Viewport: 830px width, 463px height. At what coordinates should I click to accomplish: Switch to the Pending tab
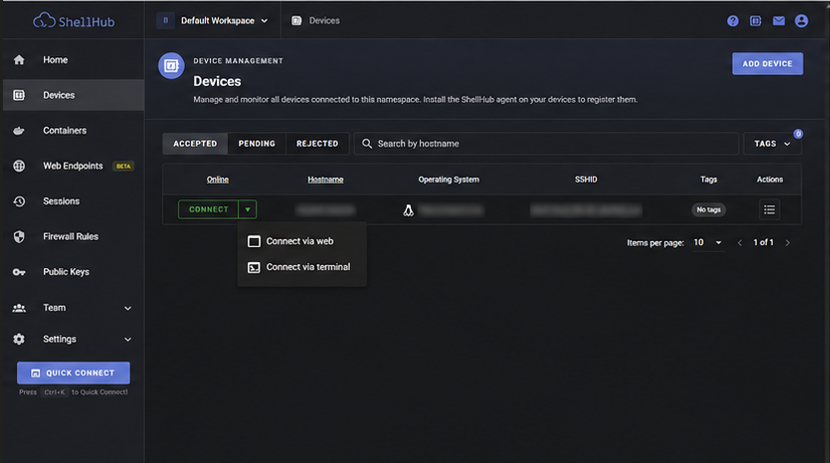pos(257,143)
